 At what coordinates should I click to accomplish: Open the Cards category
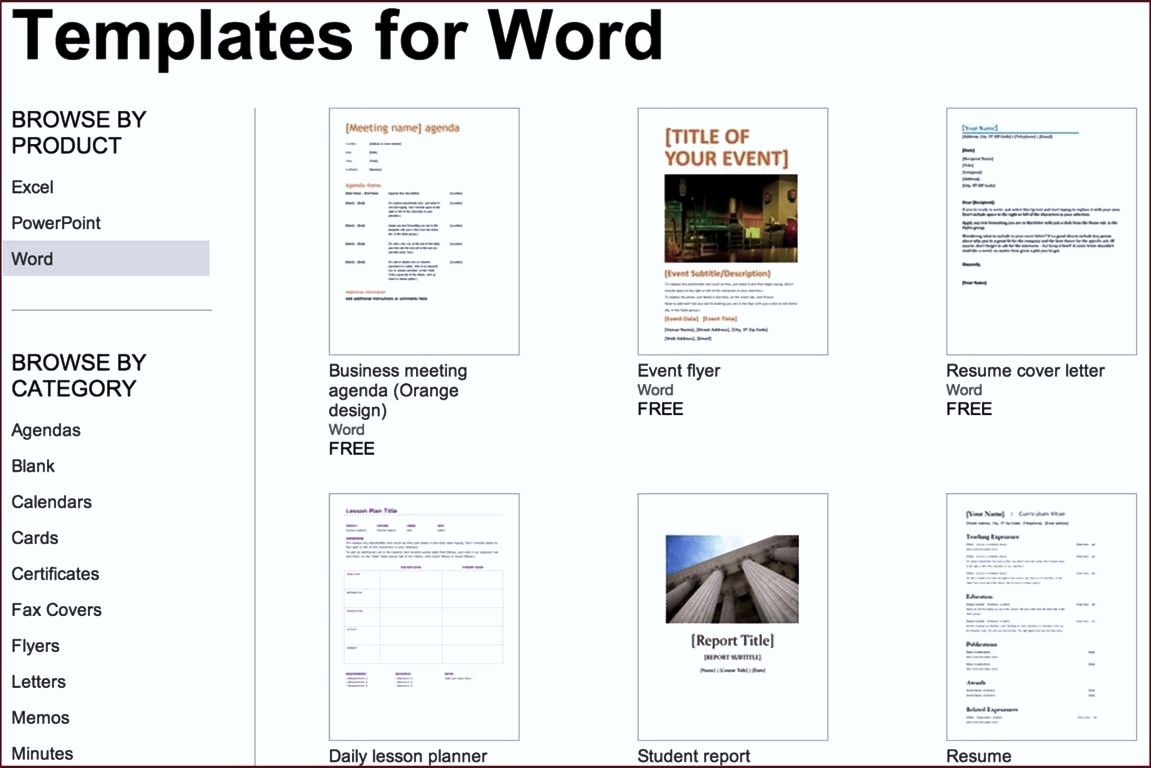[35, 538]
